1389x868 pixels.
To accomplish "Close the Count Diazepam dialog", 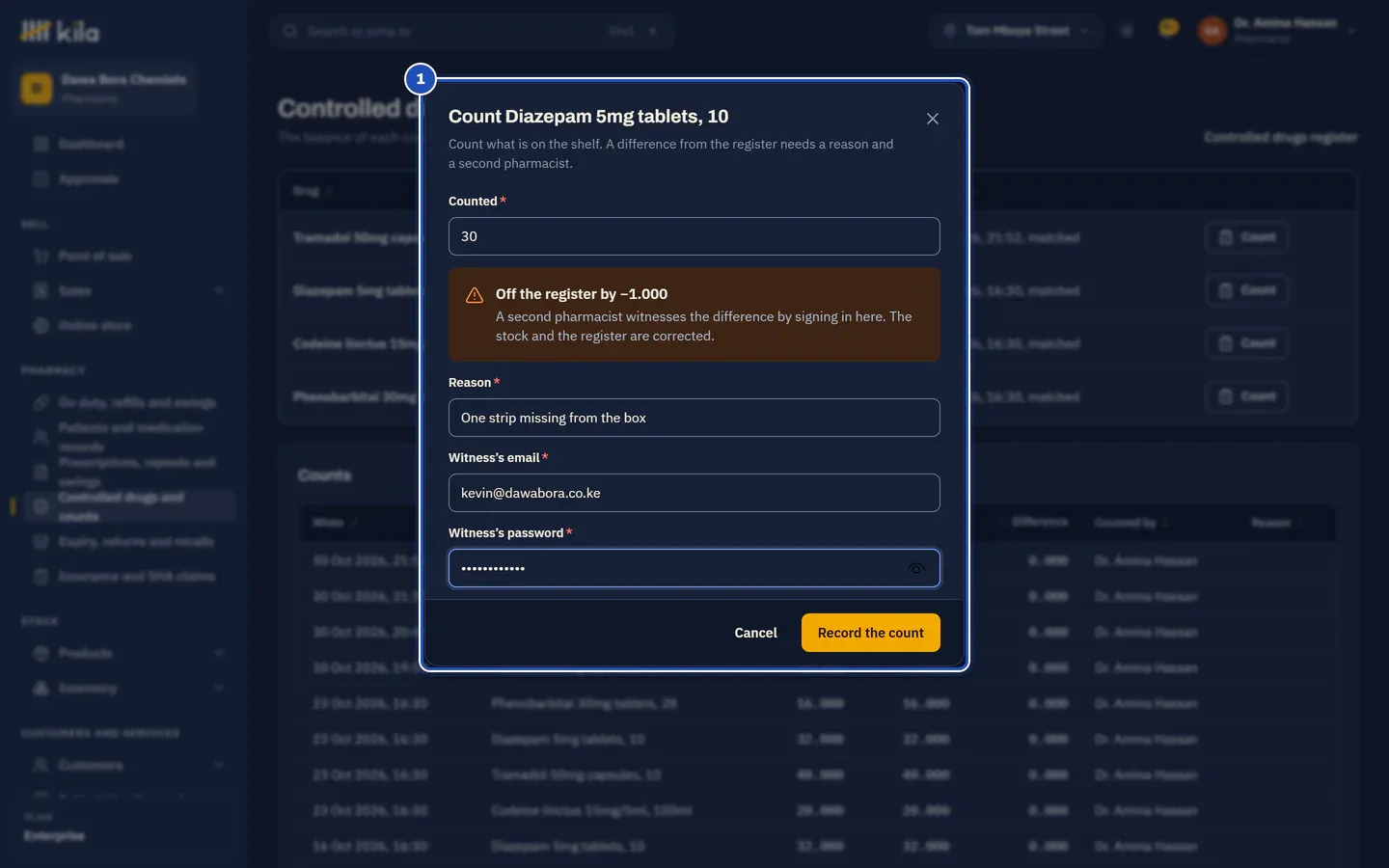I will pyautogui.click(x=932, y=119).
